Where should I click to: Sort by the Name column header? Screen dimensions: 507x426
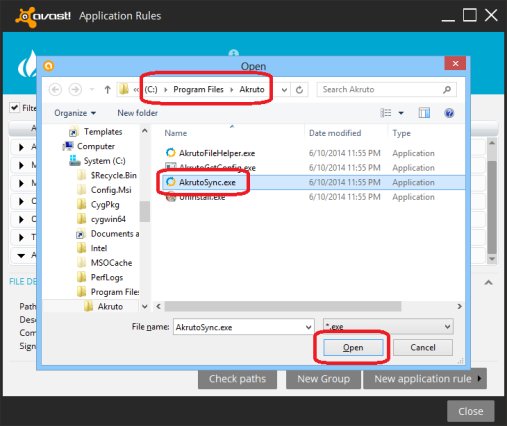[176, 133]
